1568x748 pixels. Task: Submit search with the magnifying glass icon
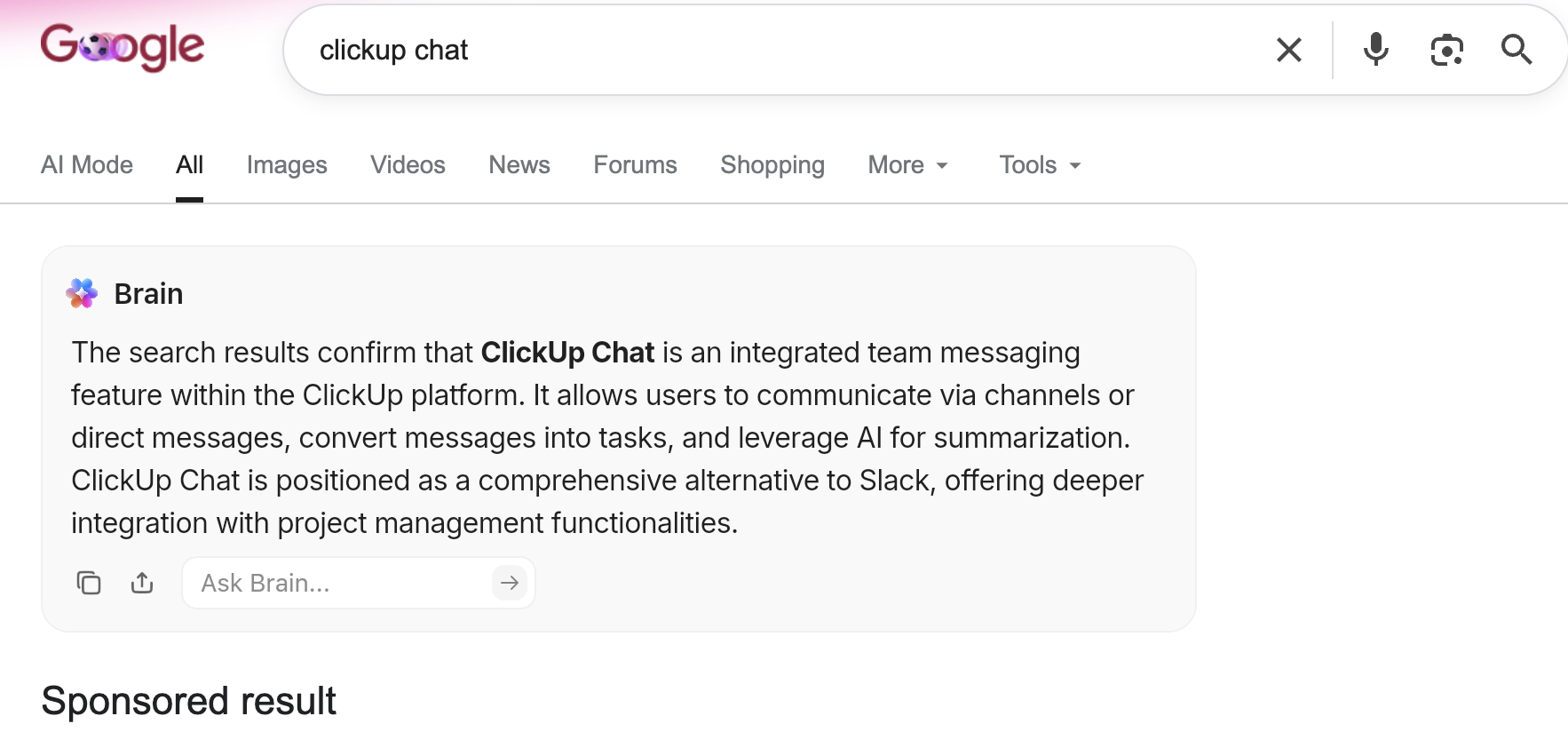pyautogui.click(x=1517, y=50)
